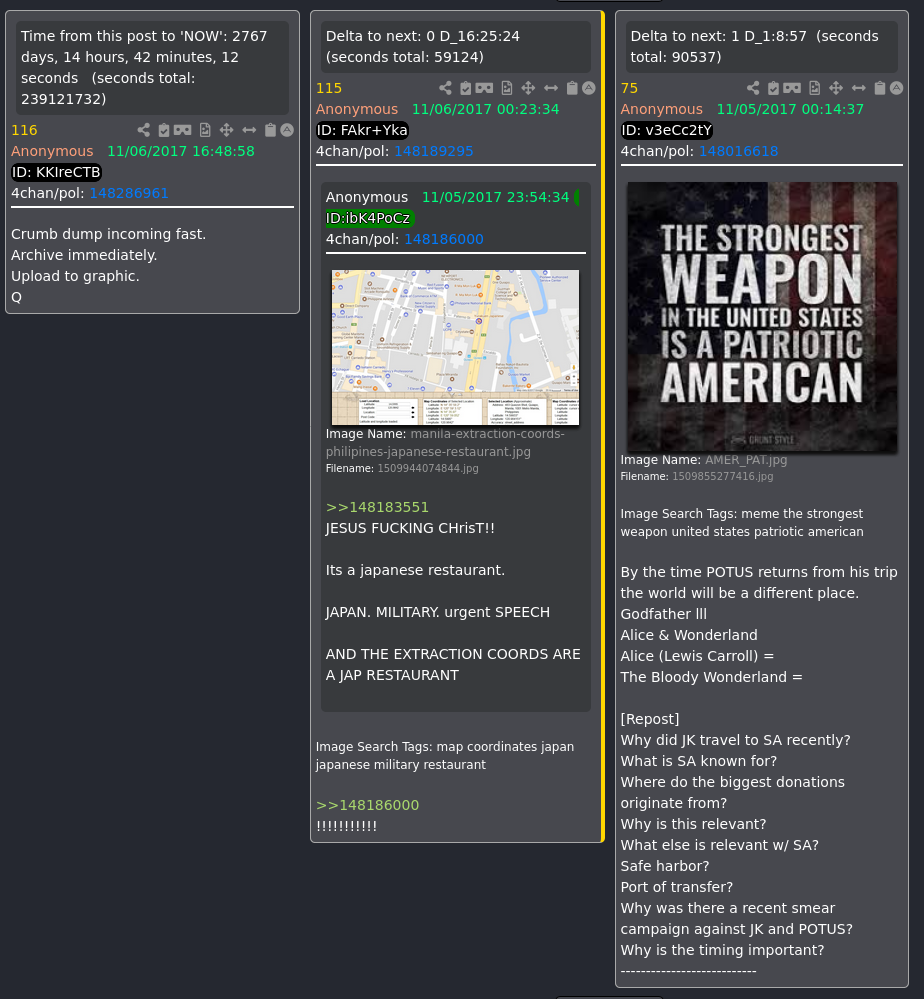
Task: Click the line 'Why did JK travel to SA recently?'
Action: coord(735,740)
